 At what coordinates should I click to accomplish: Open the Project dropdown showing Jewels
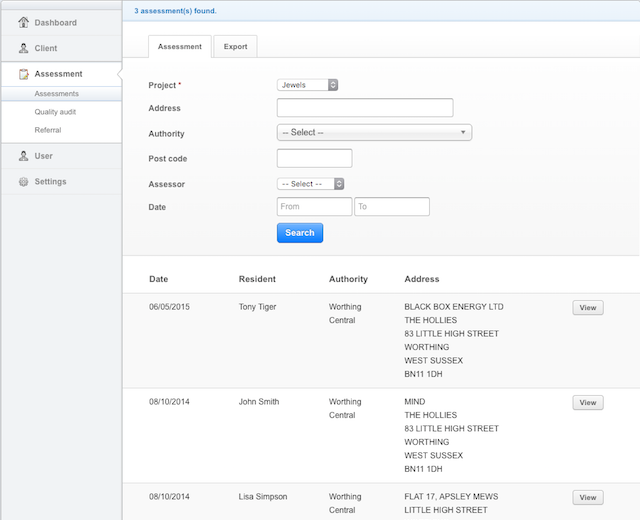pos(307,85)
